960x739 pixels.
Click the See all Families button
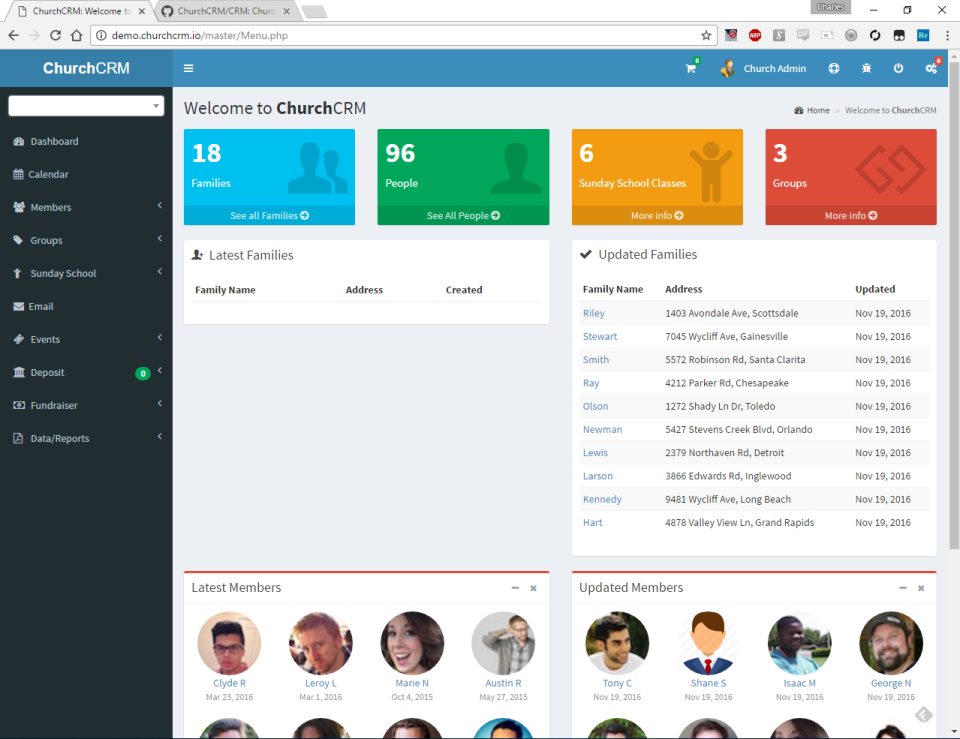click(269, 215)
